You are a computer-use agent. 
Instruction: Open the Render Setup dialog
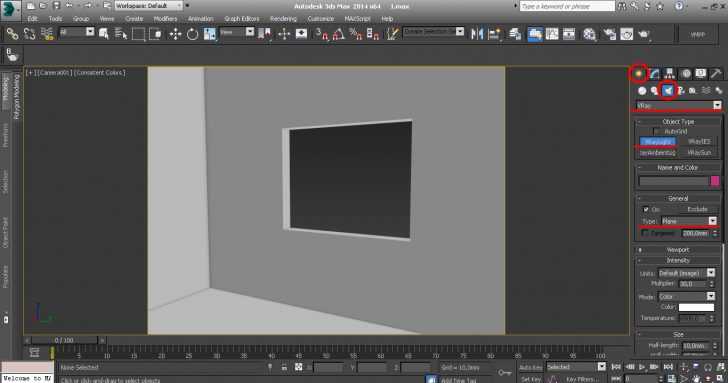609,34
